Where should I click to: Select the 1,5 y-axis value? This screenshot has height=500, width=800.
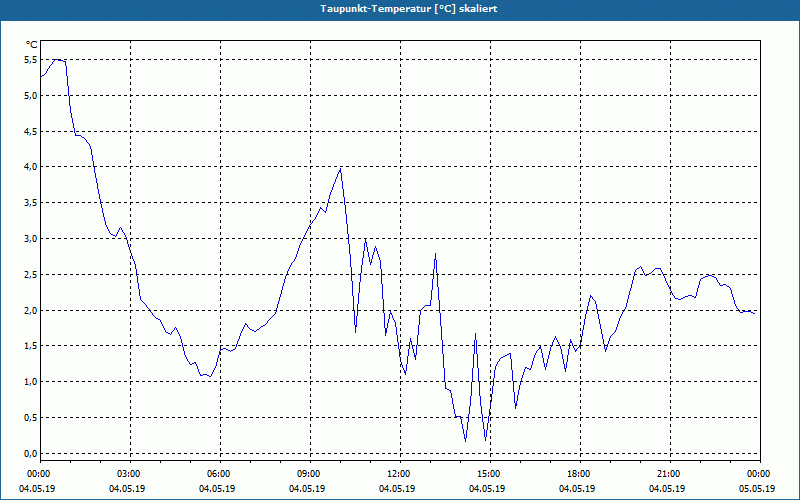click(x=31, y=346)
